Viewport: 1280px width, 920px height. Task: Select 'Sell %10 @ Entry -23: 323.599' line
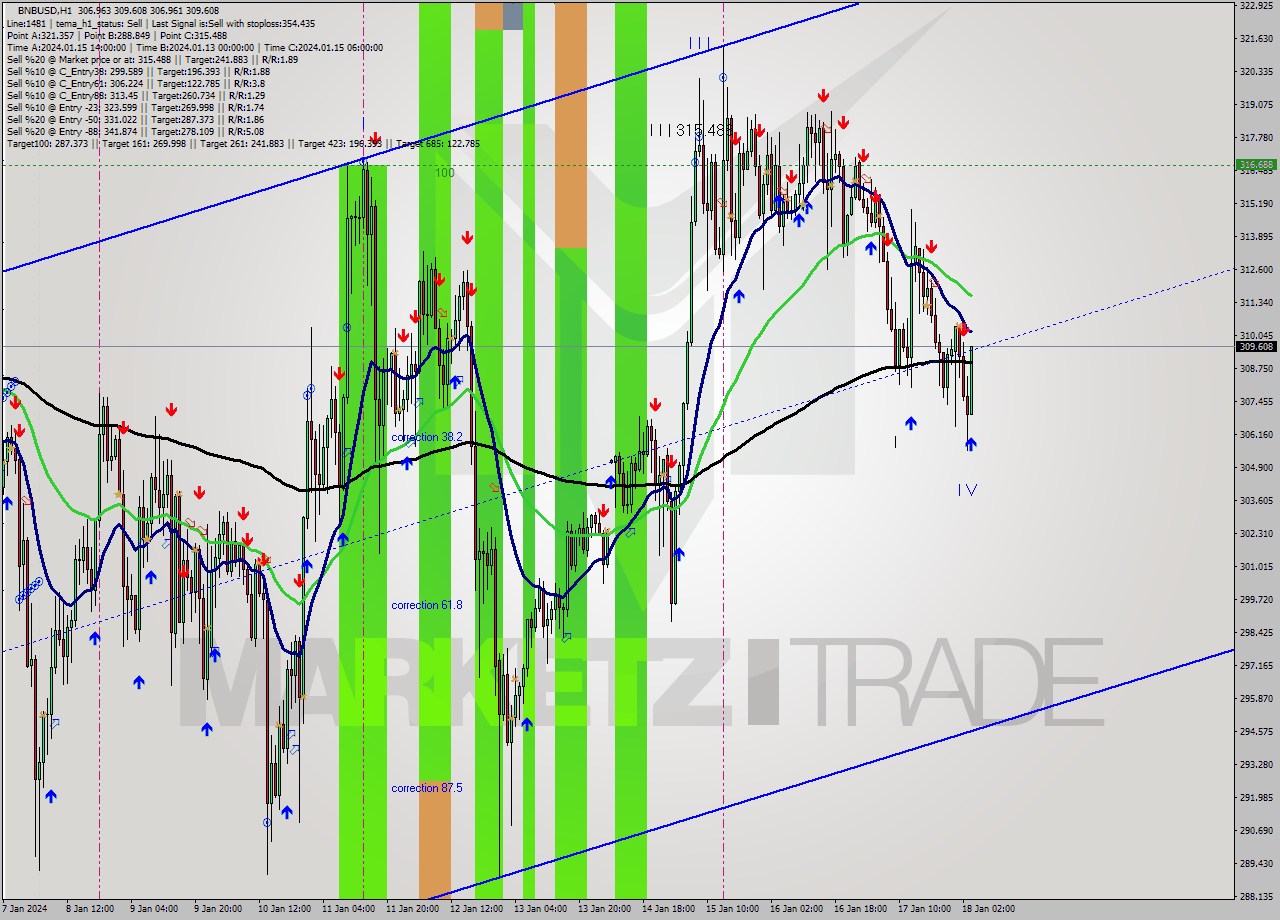[135, 107]
